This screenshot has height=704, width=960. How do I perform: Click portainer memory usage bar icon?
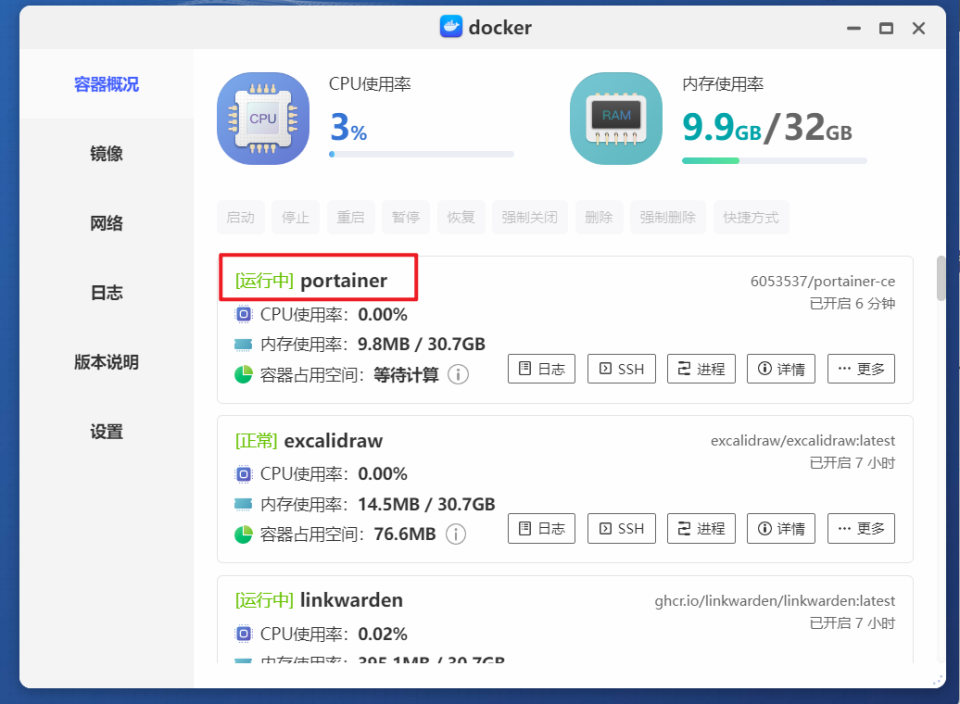point(244,345)
